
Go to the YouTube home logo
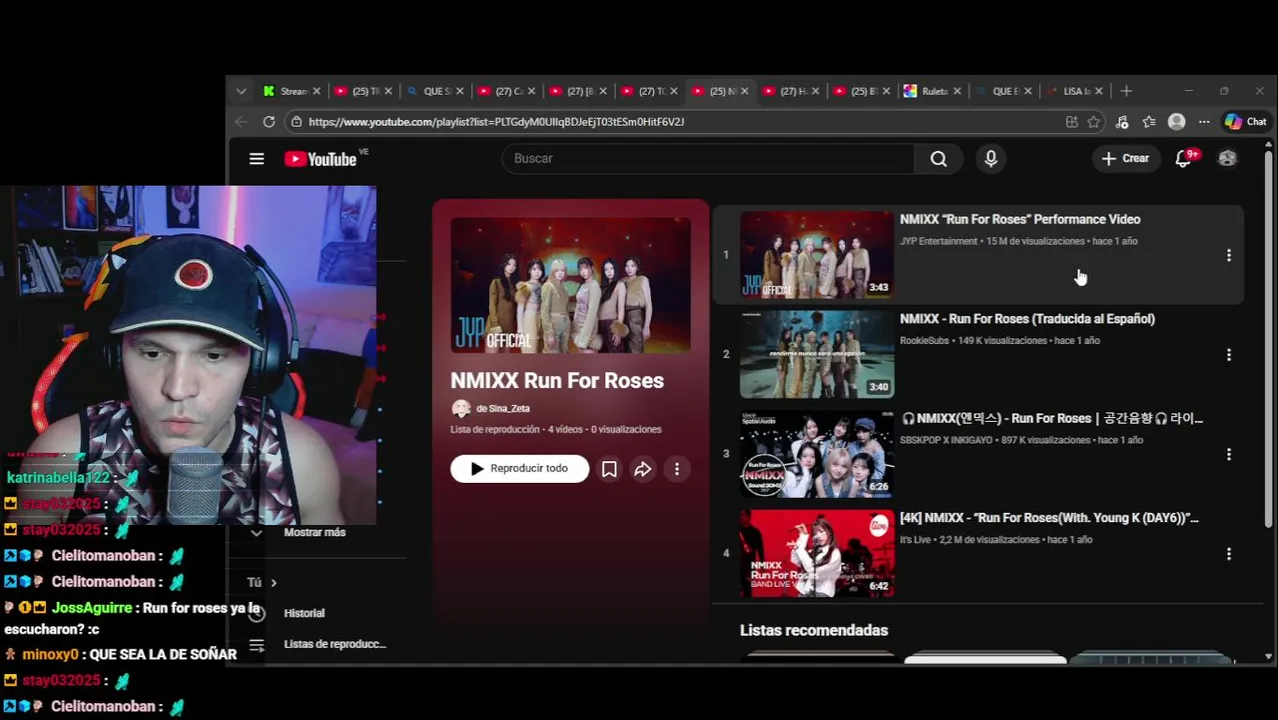point(321,159)
